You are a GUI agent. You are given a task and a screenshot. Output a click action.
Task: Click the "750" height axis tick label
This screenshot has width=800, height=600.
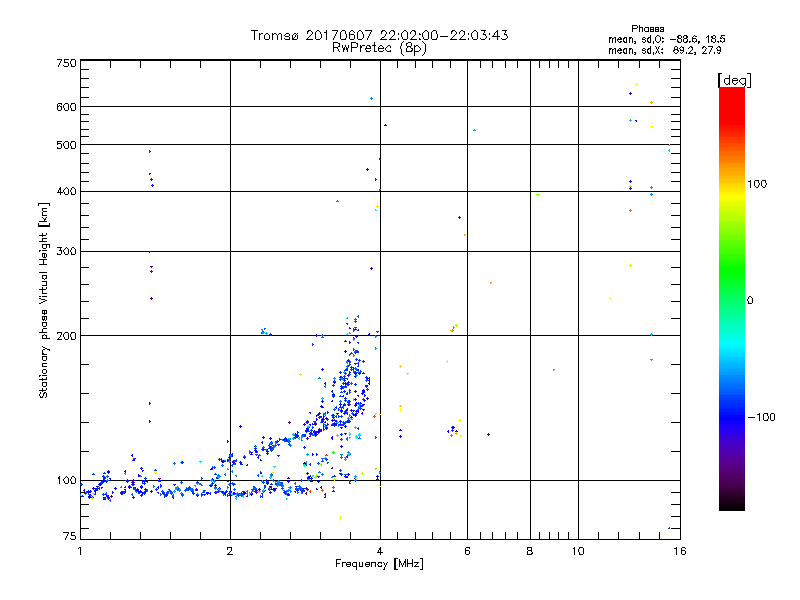click(66, 63)
